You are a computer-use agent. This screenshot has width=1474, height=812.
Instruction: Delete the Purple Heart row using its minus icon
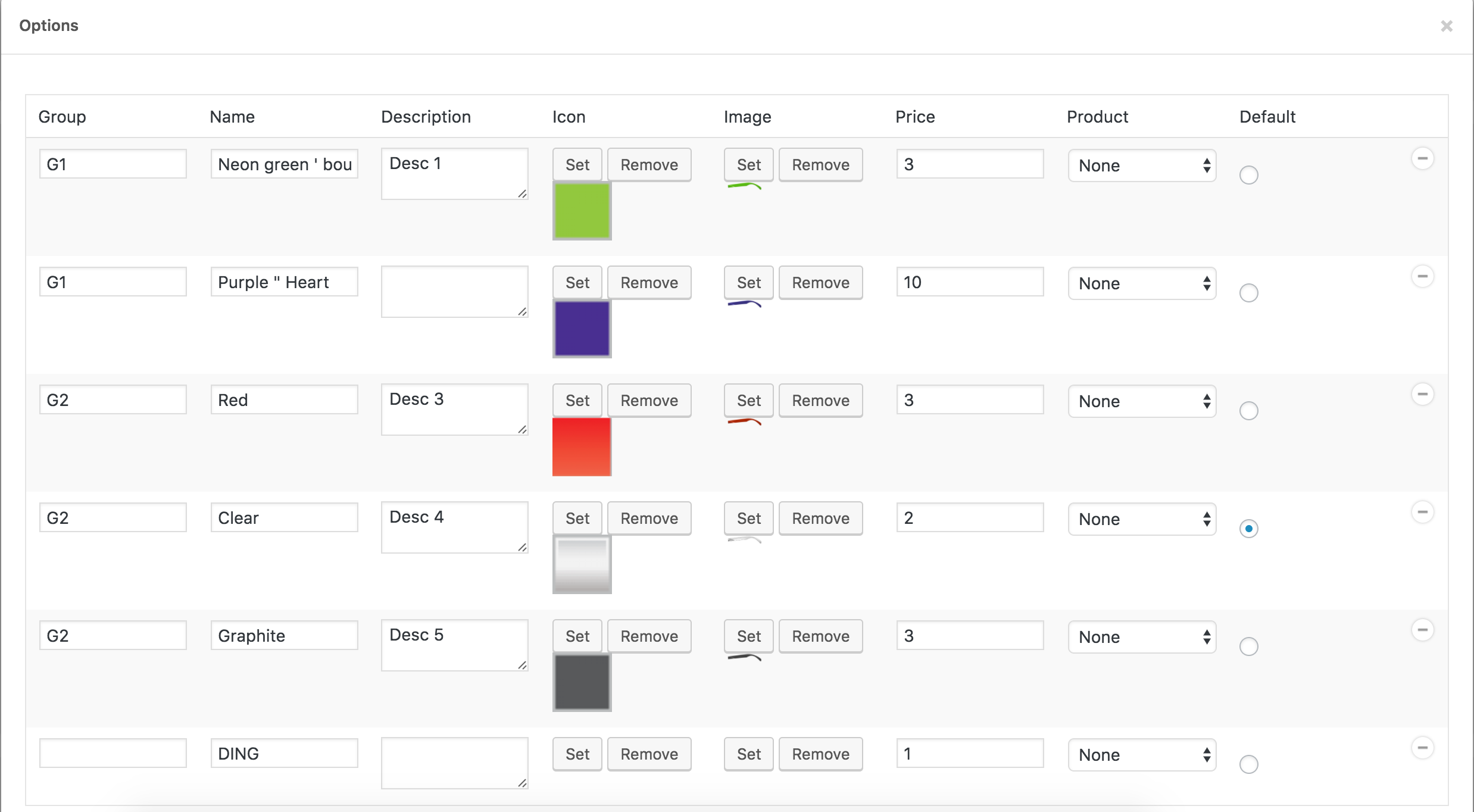[1422, 276]
